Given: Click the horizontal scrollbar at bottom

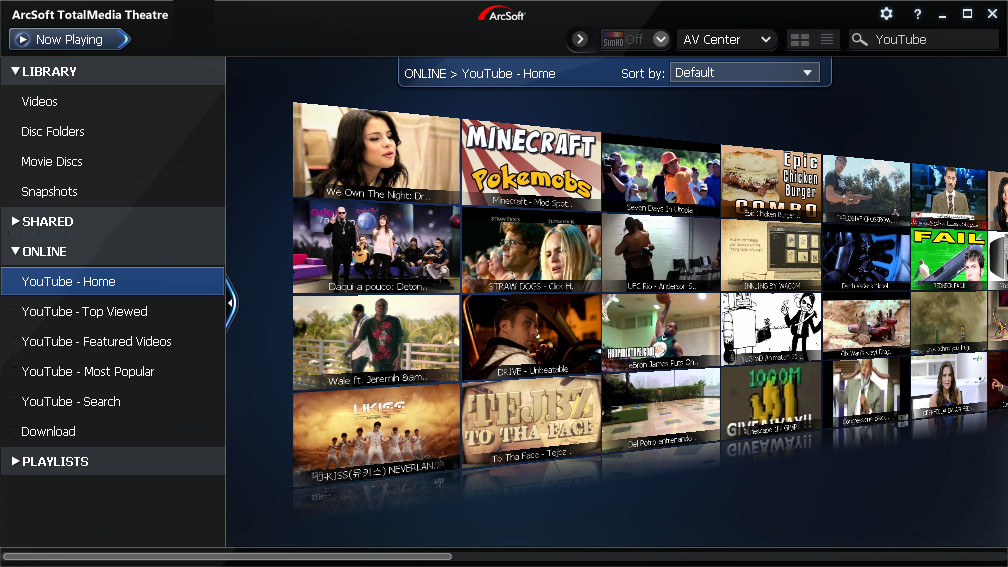Looking at the screenshot, I should point(228,556).
